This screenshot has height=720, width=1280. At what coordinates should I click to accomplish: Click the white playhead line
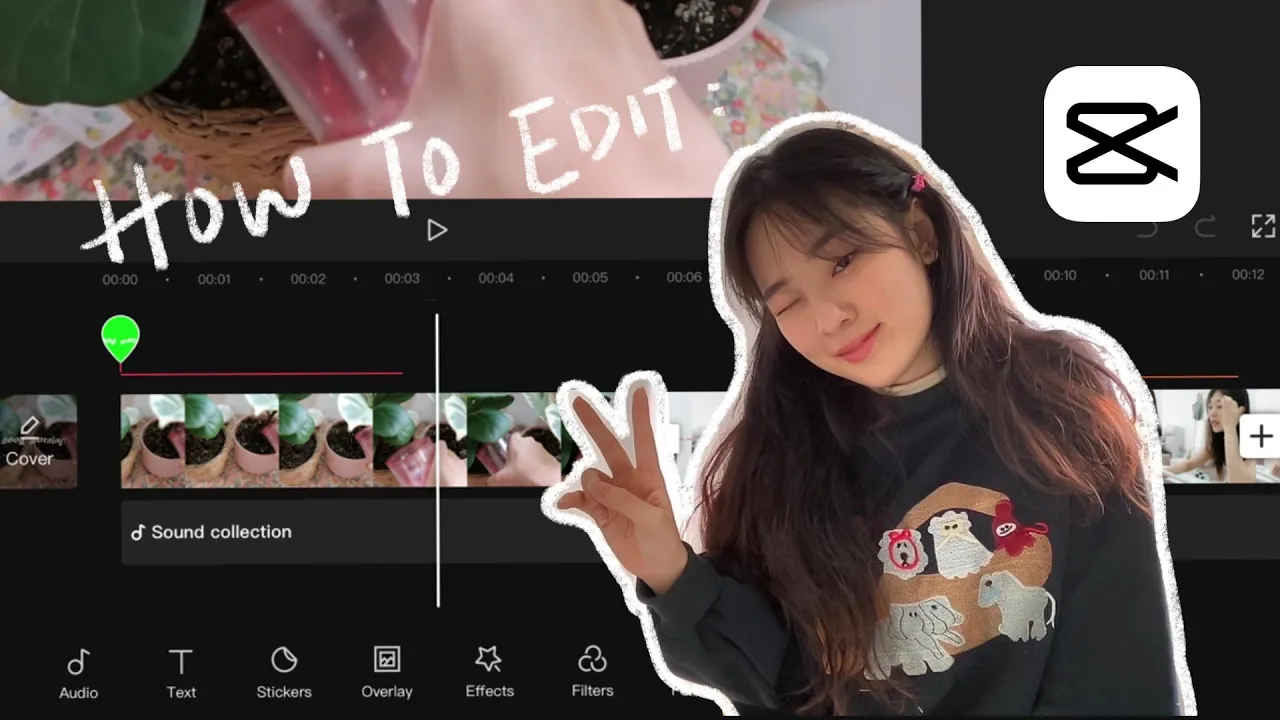[x=437, y=460]
